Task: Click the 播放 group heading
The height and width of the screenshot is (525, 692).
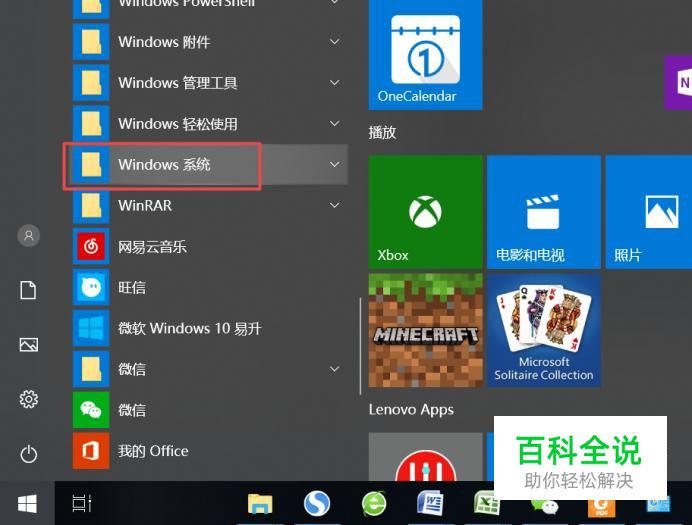Action: tap(382, 132)
